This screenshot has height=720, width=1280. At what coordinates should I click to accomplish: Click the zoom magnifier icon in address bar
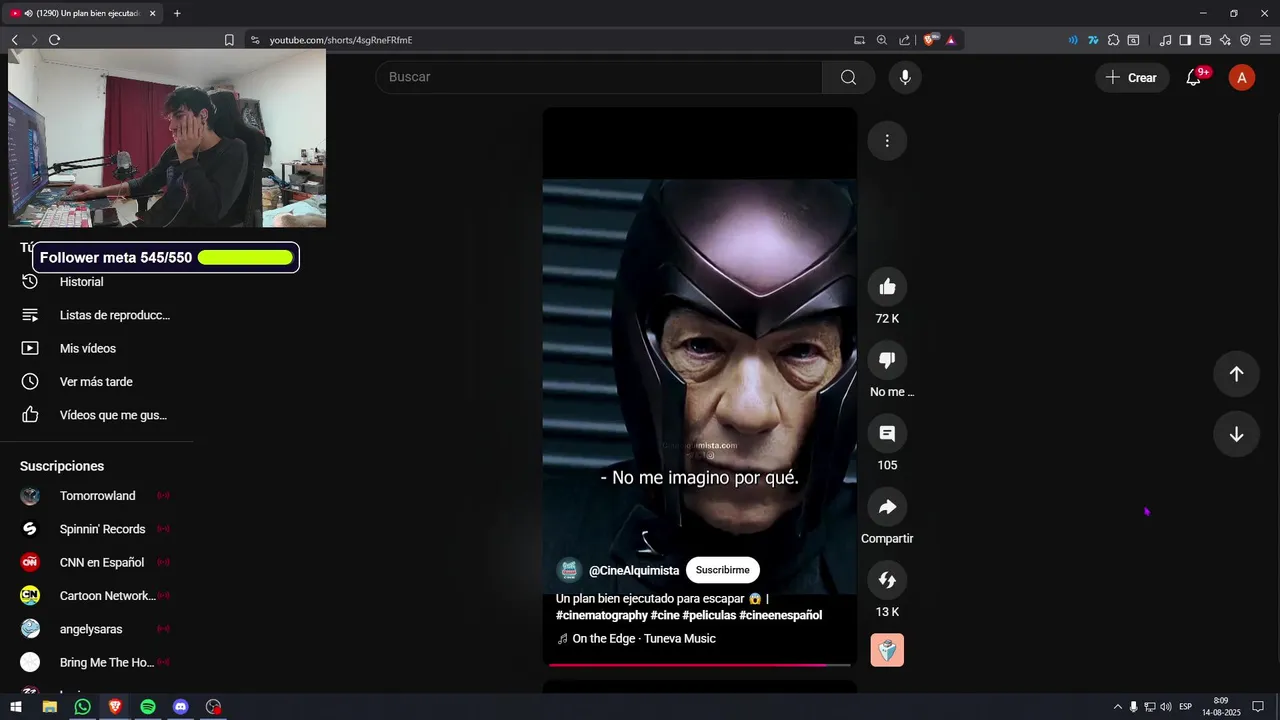(882, 40)
